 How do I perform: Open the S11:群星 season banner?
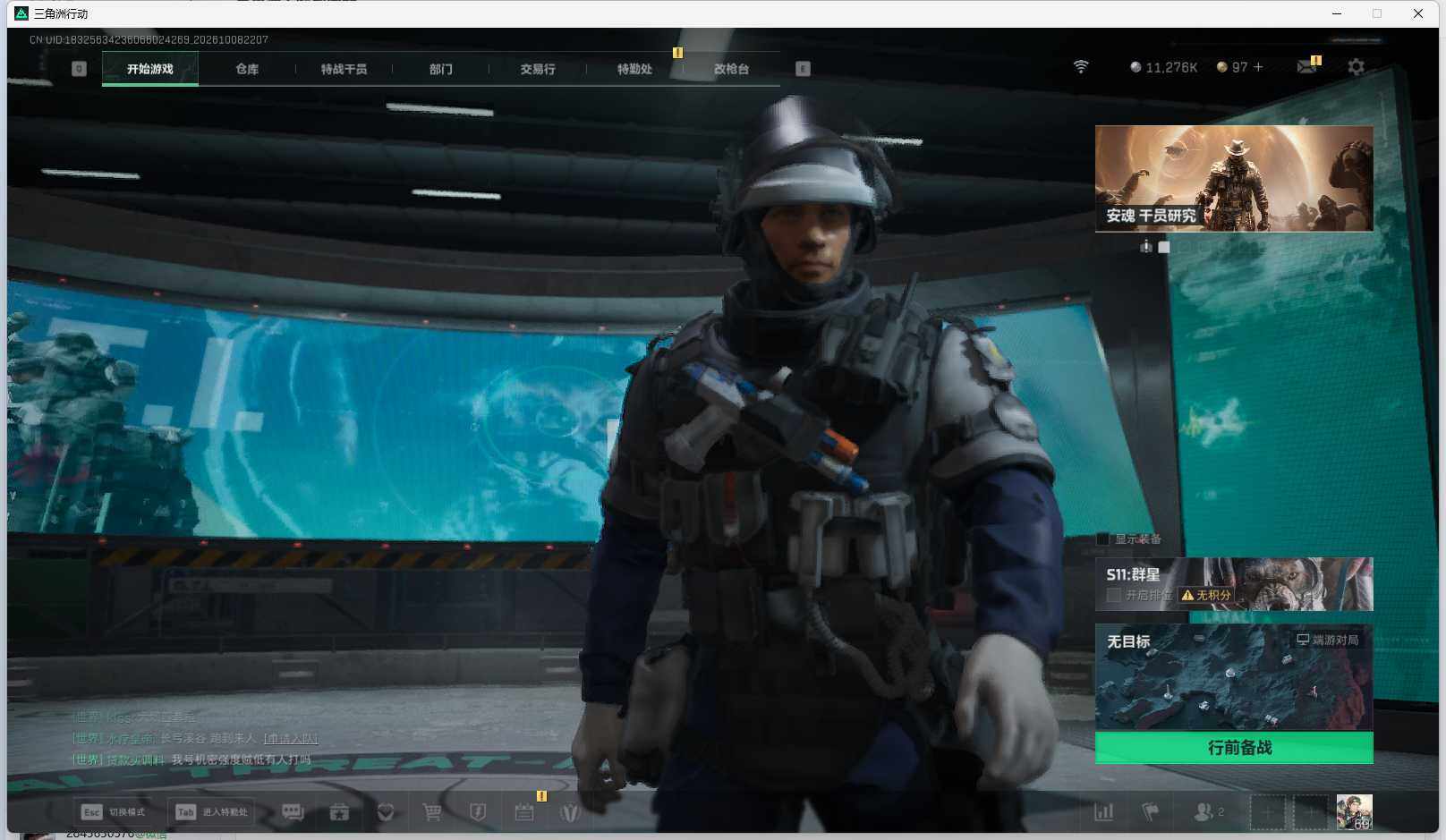(x=1234, y=584)
